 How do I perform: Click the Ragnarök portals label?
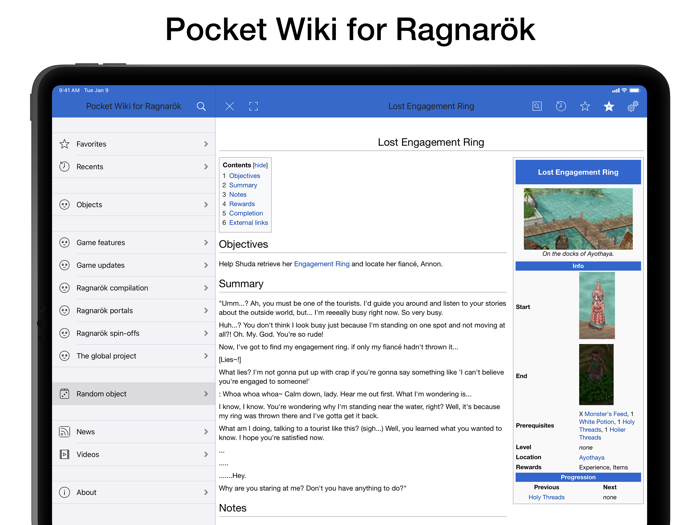104,310
